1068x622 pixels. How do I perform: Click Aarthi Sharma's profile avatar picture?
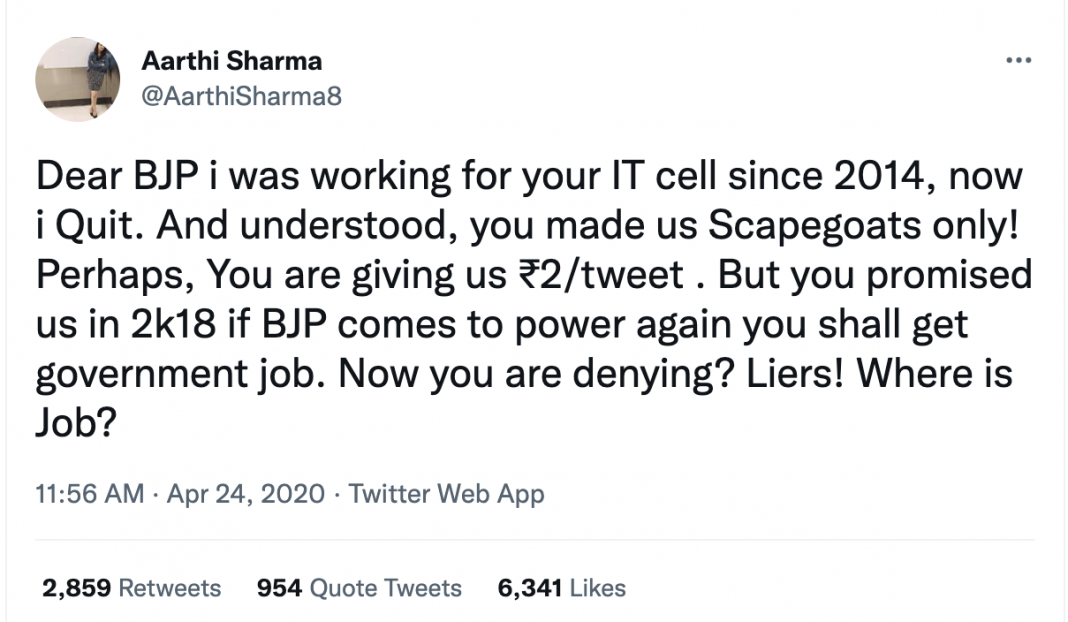coord(77,79)
